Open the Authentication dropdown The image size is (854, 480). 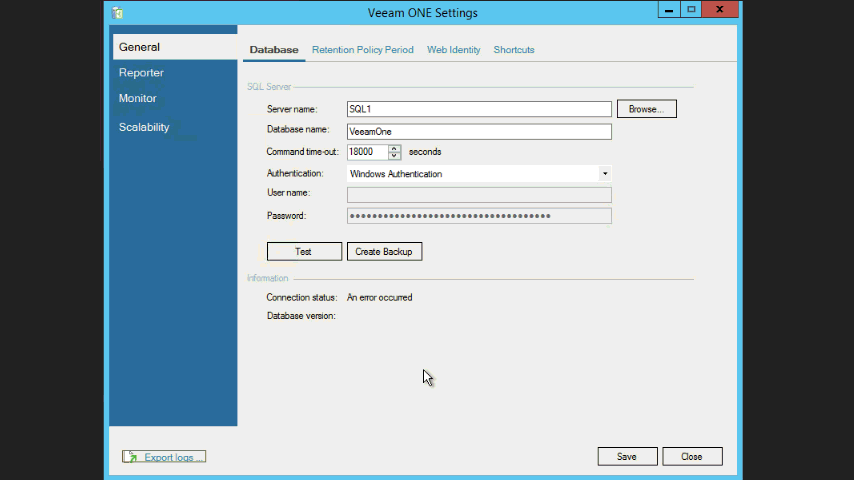[479, 174]
